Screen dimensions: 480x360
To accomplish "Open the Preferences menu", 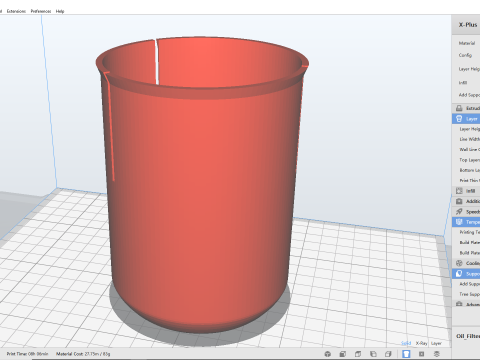I will pos(41,11).
